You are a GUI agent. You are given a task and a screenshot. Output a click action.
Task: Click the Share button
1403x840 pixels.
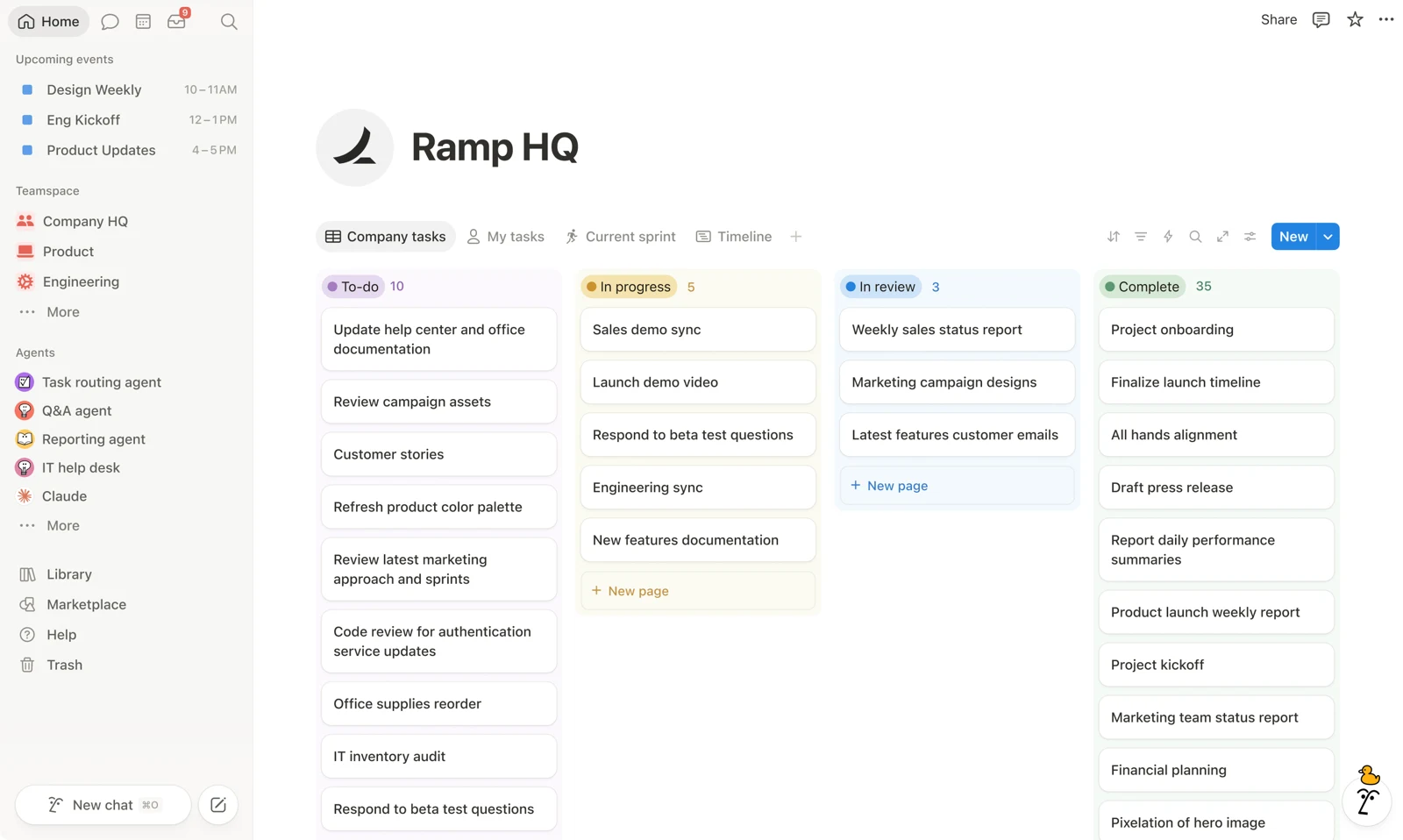pos(1278,19)
